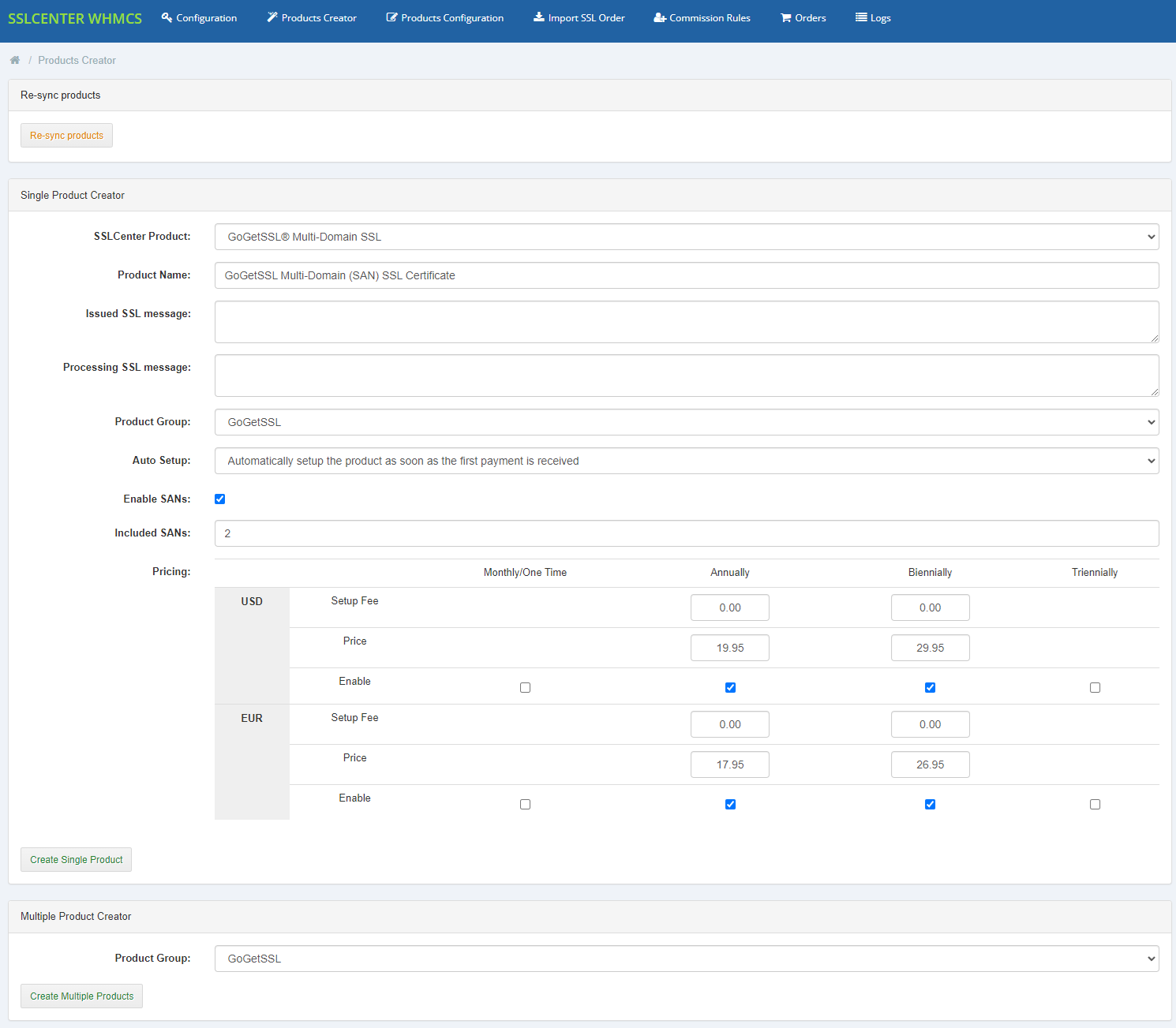Go to Products Creator menu item

click(x=312, y=17)
